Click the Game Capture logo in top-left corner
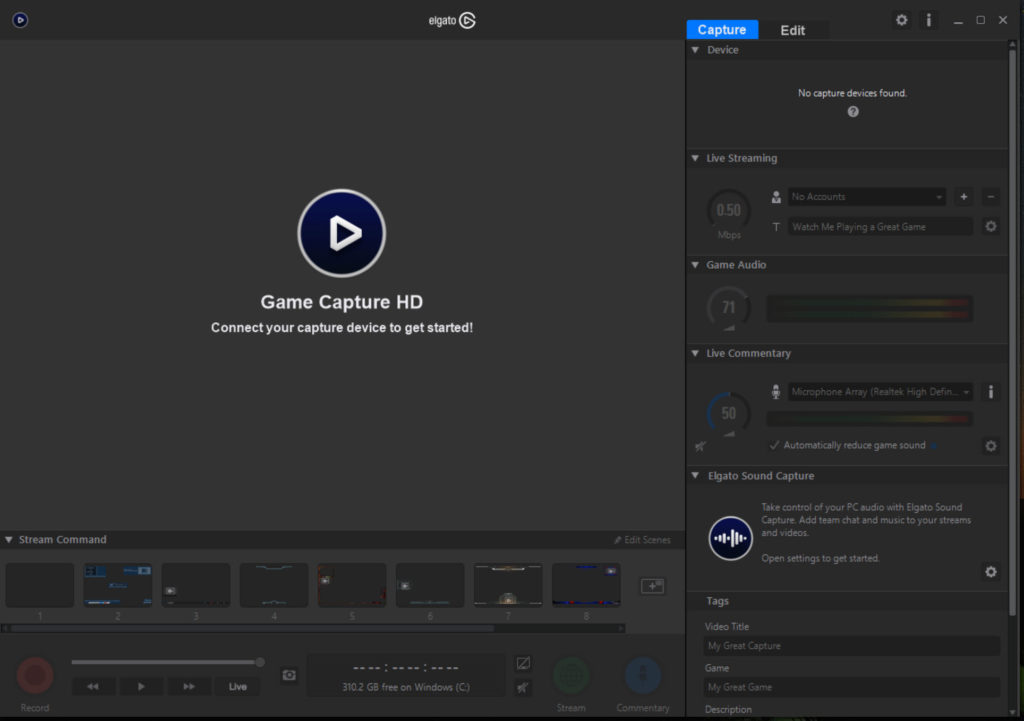Viewport: 1024px width, 721px height. point(20,20)
